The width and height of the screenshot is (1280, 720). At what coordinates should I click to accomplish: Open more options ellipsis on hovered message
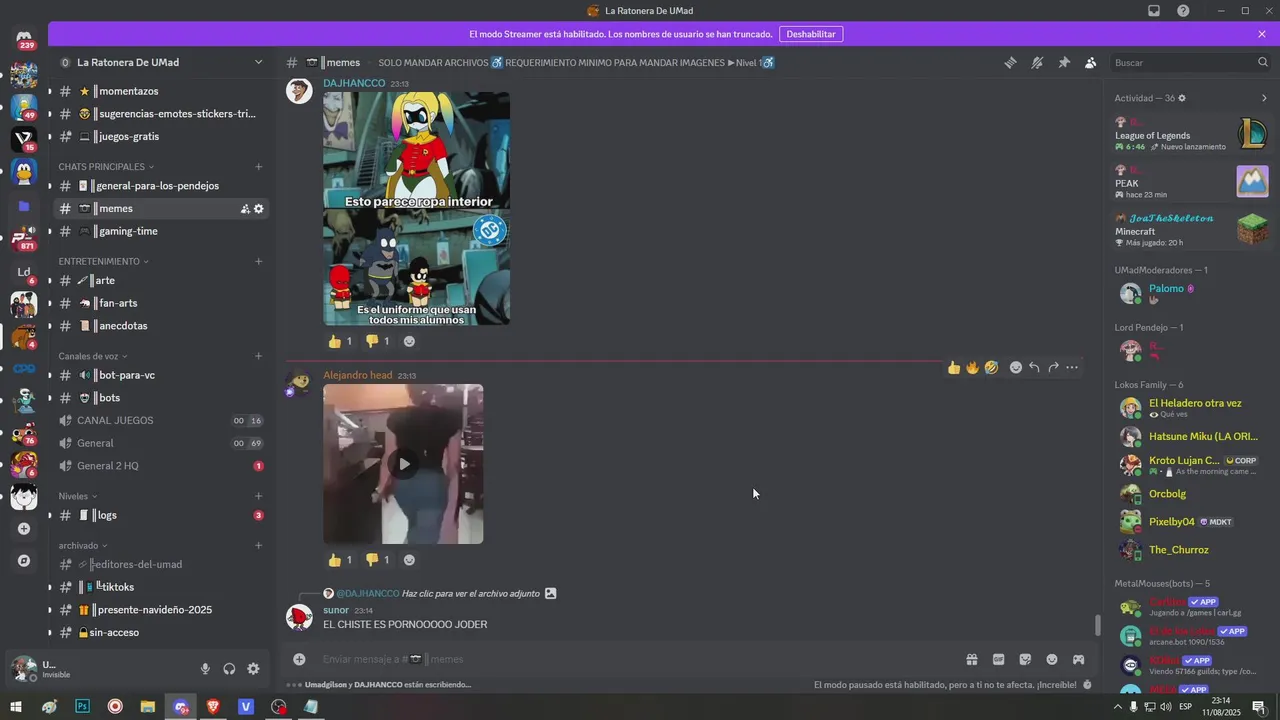point(1072,368)
